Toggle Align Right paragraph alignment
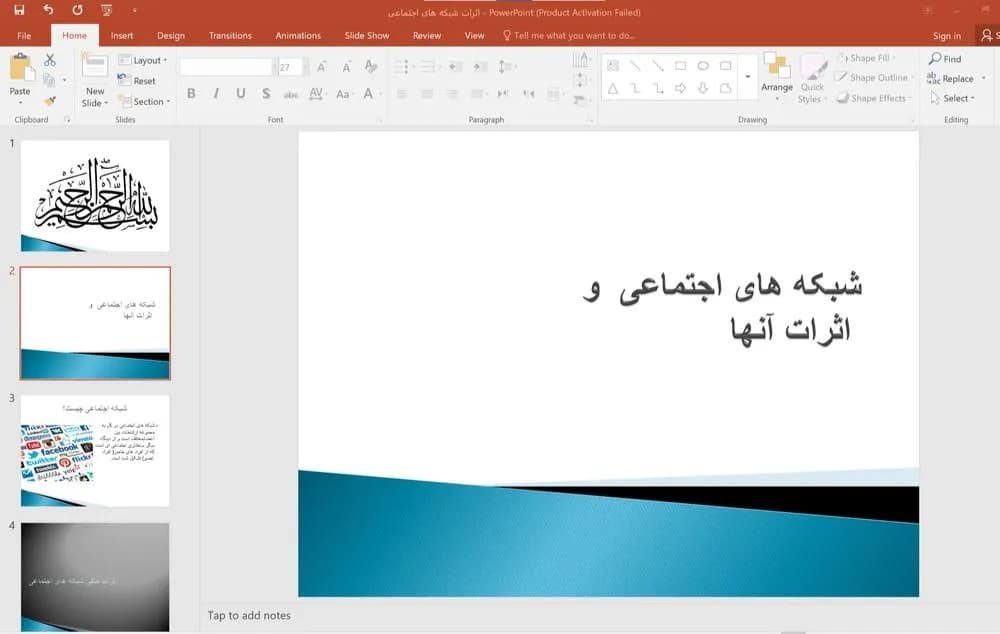The width and height of the screenshot is (1000, 634). click(452, 94)
